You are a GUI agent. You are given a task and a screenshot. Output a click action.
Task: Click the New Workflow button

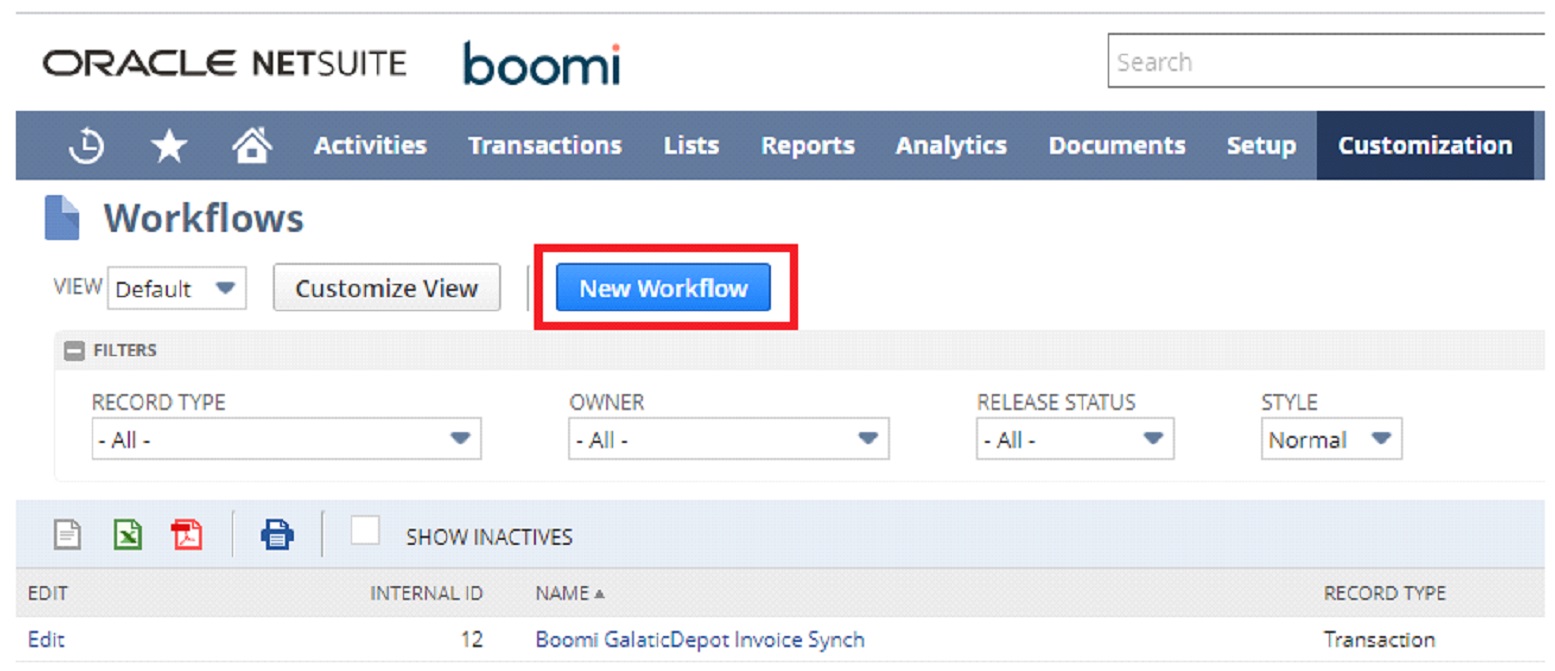pos(661,287)
